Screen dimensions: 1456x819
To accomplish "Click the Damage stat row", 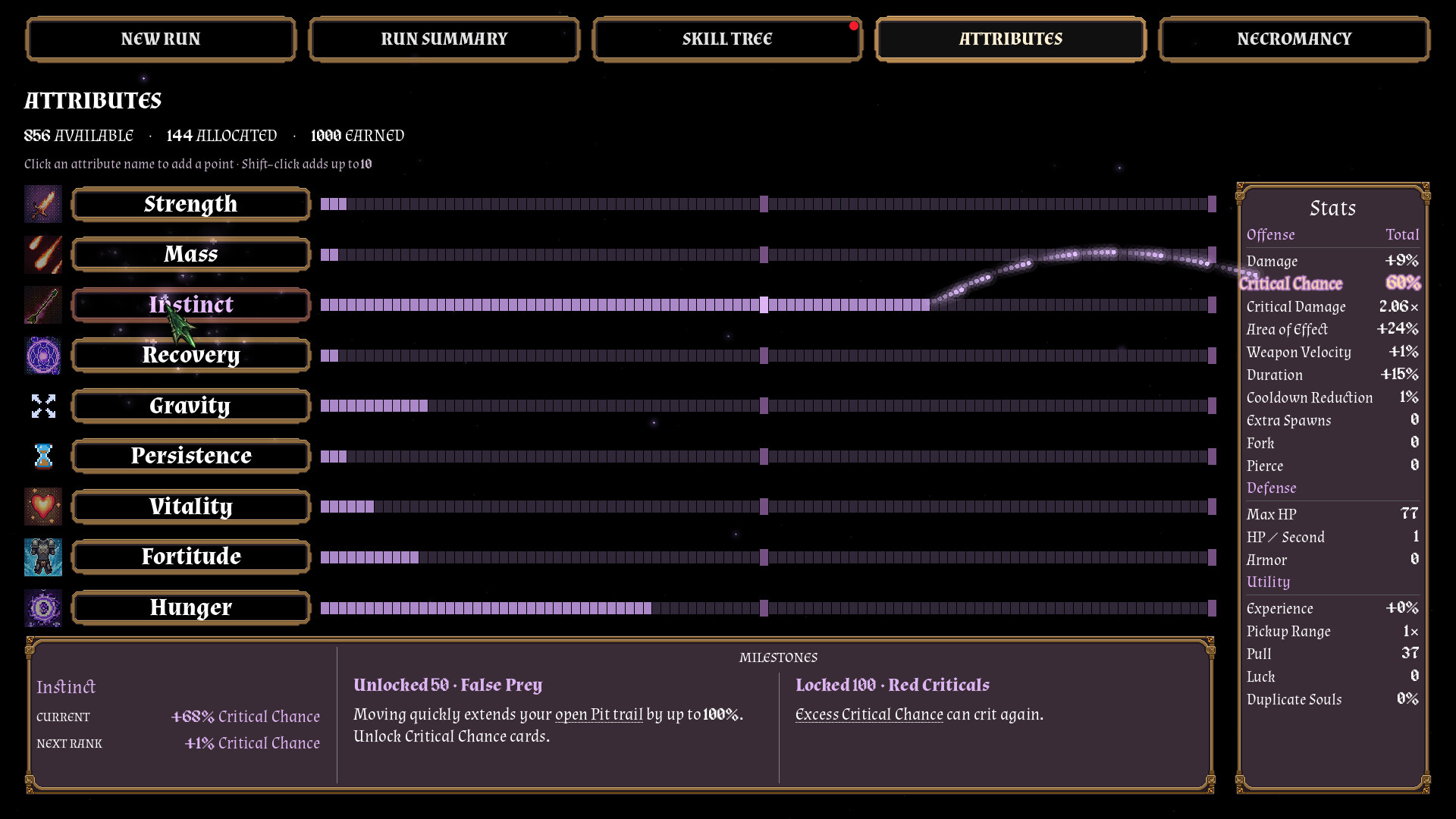I will 1332,261.
